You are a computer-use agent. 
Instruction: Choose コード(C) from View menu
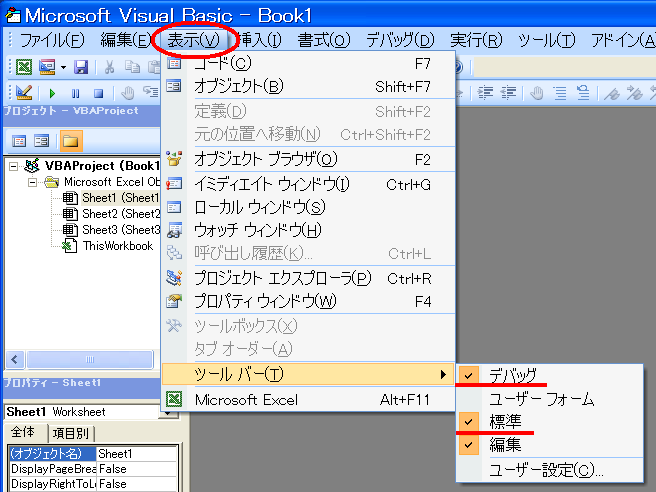tap(308, 64)
